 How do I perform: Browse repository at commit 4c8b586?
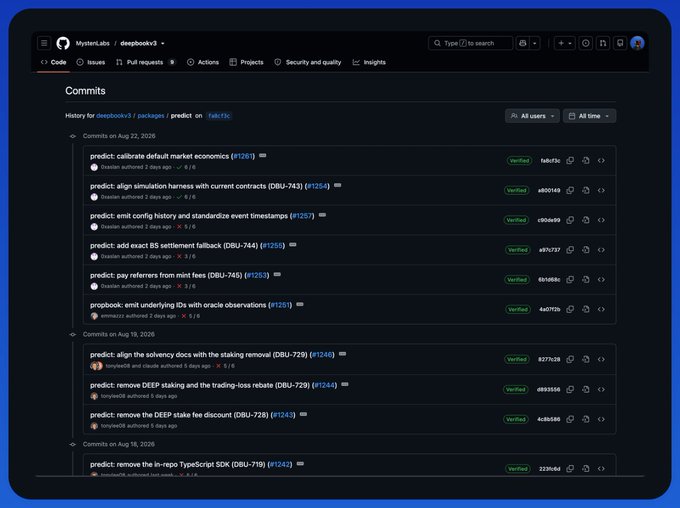click(601, 419)
